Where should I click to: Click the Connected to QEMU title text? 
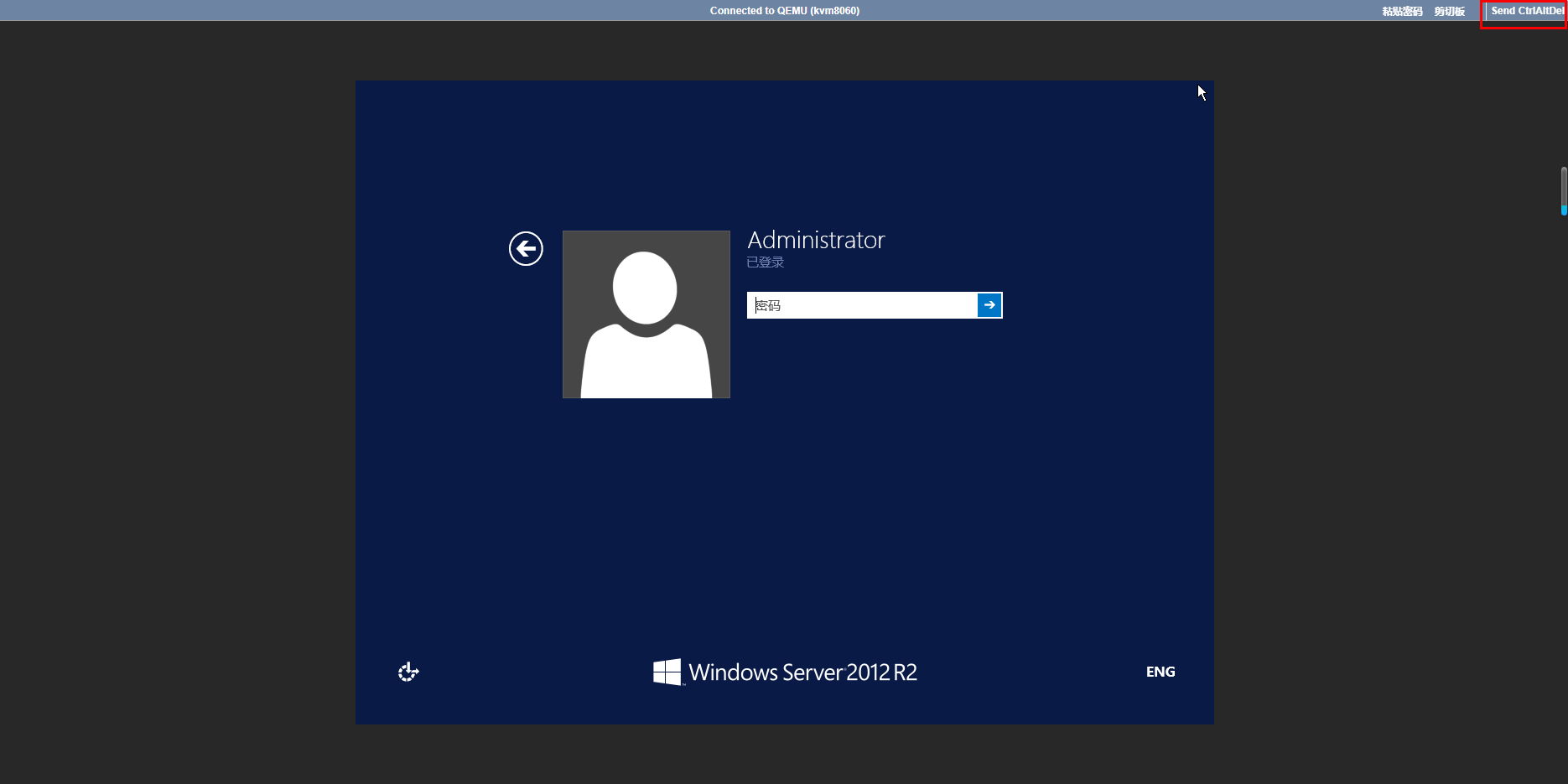pos(784,11)
